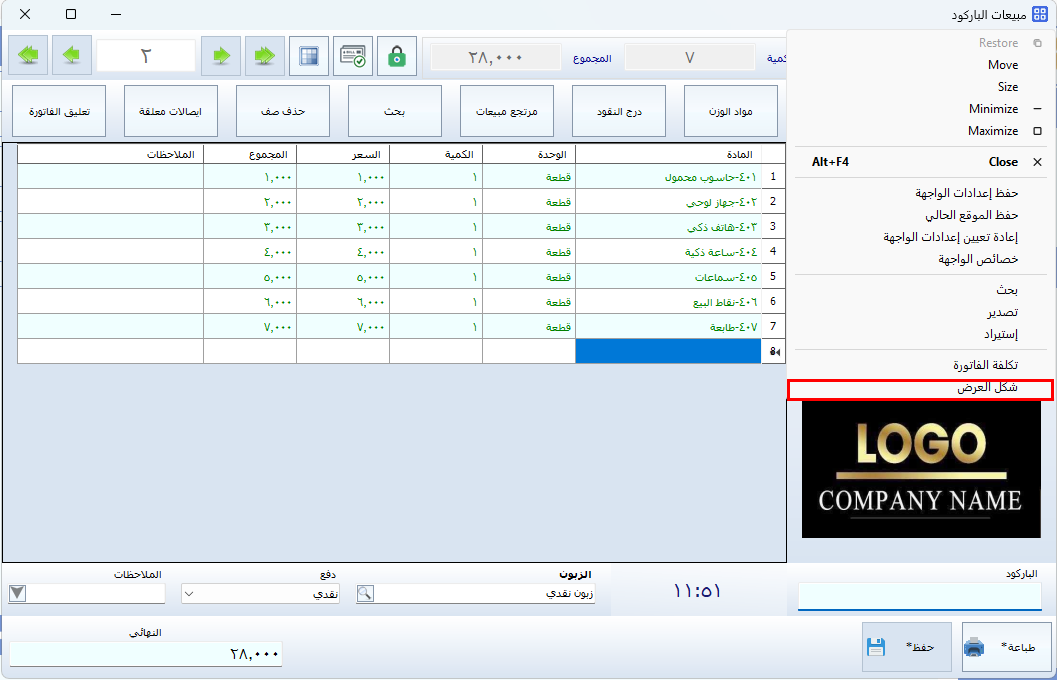Choose Minimize from the system menu
The width and height of the screenshot is (1057, 680).
point(921,109)
